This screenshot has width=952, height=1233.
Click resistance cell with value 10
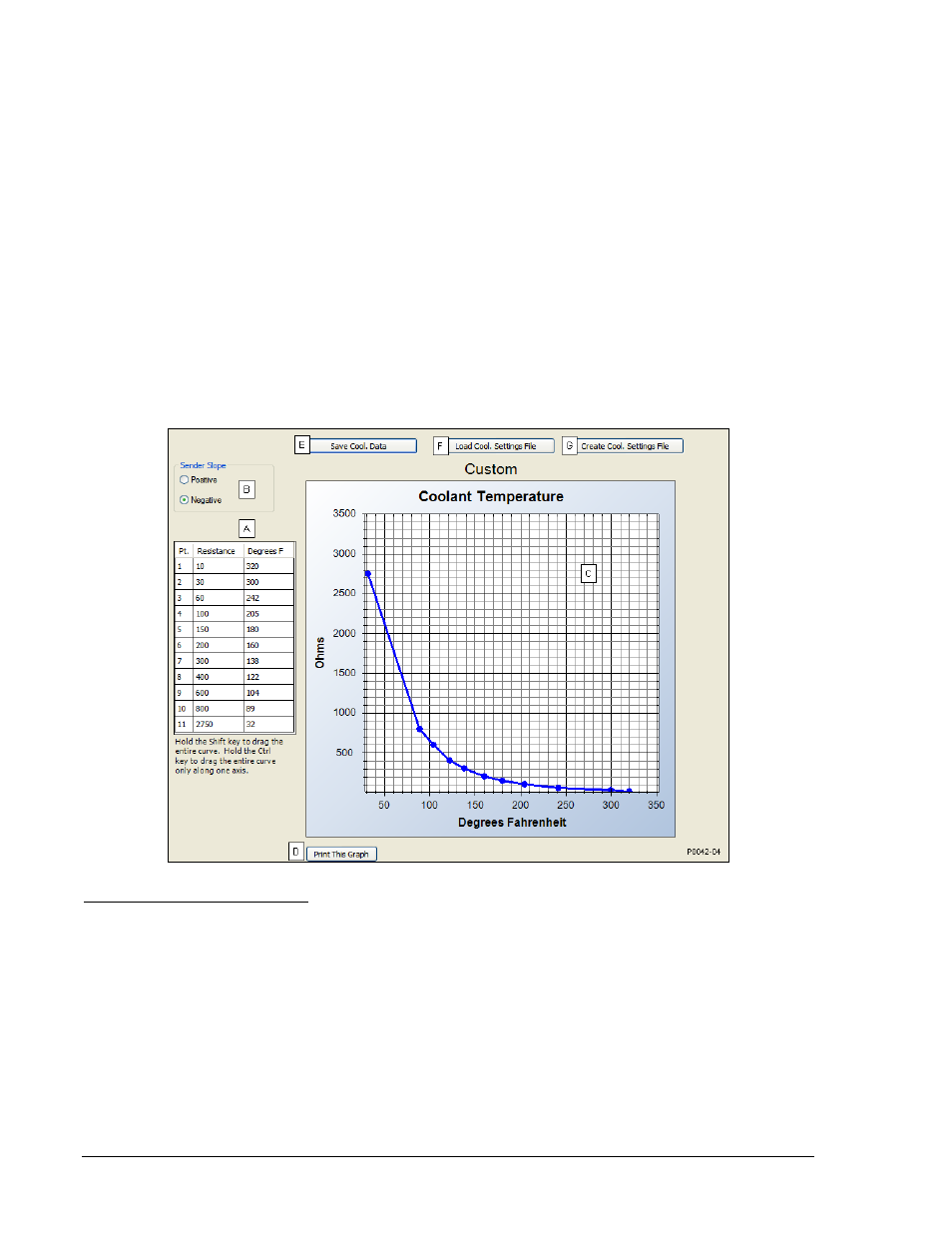pyautogui.click(x=218, y=566)
